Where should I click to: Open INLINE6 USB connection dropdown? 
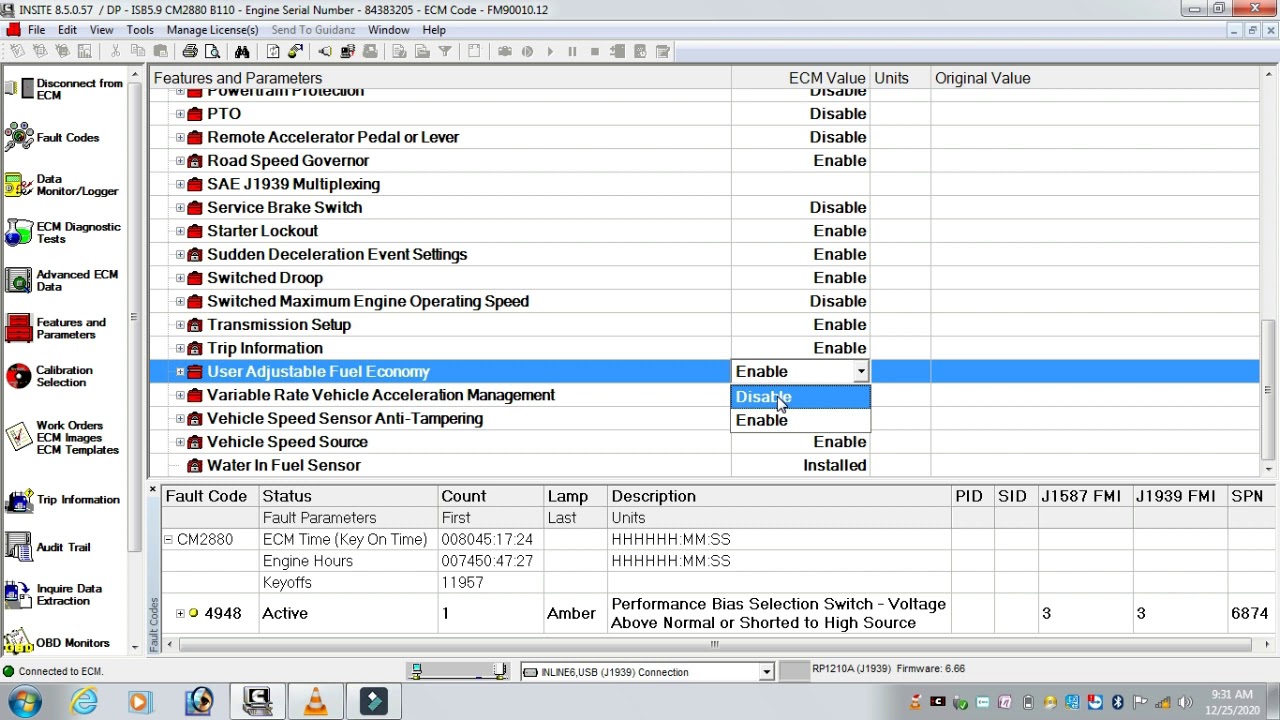[766, 672]
